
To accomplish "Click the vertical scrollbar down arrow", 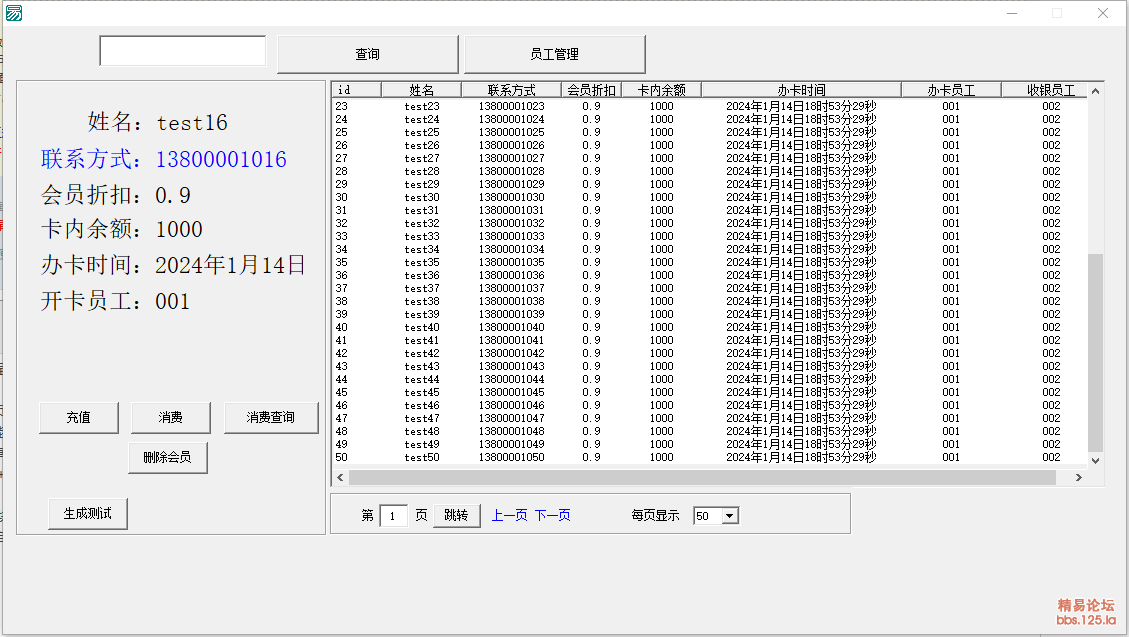I will pyautogui.click(x=1094, y=460).
